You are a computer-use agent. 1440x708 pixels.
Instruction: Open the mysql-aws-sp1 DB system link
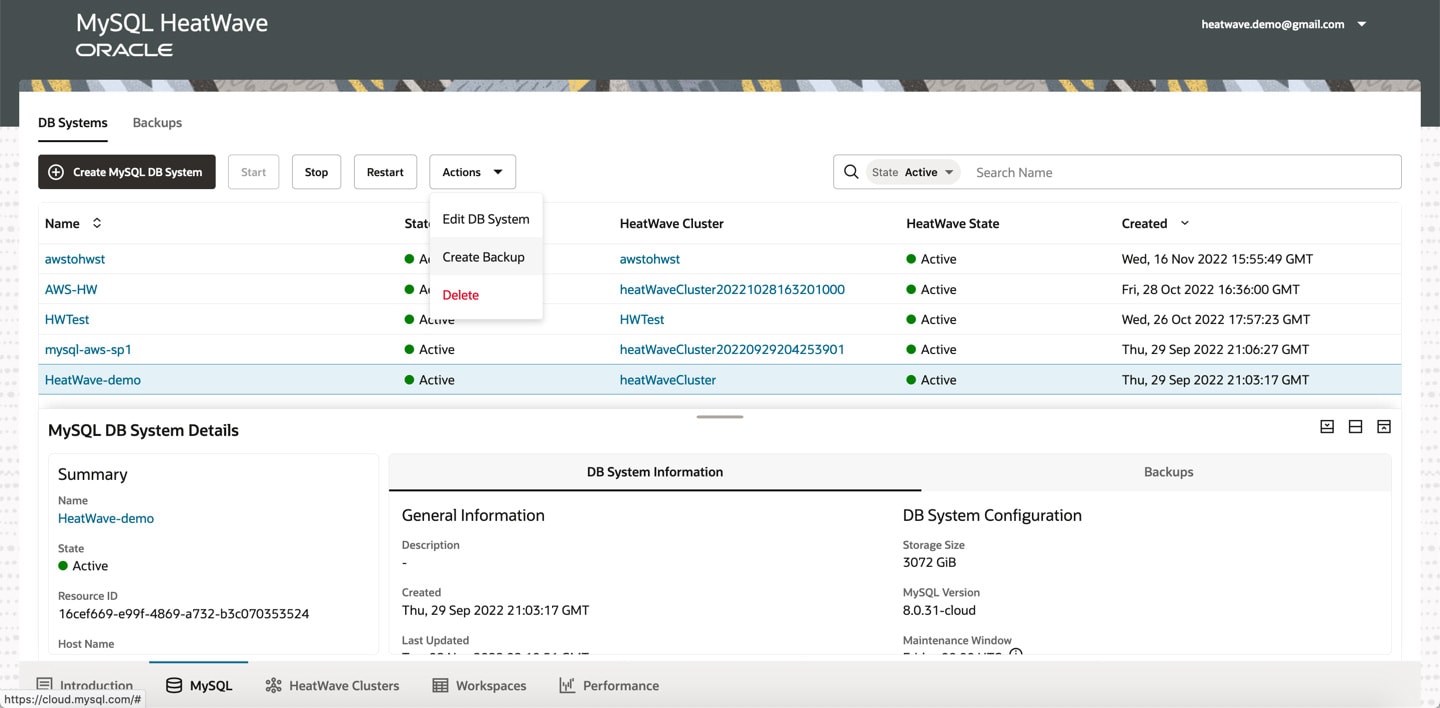88,349
